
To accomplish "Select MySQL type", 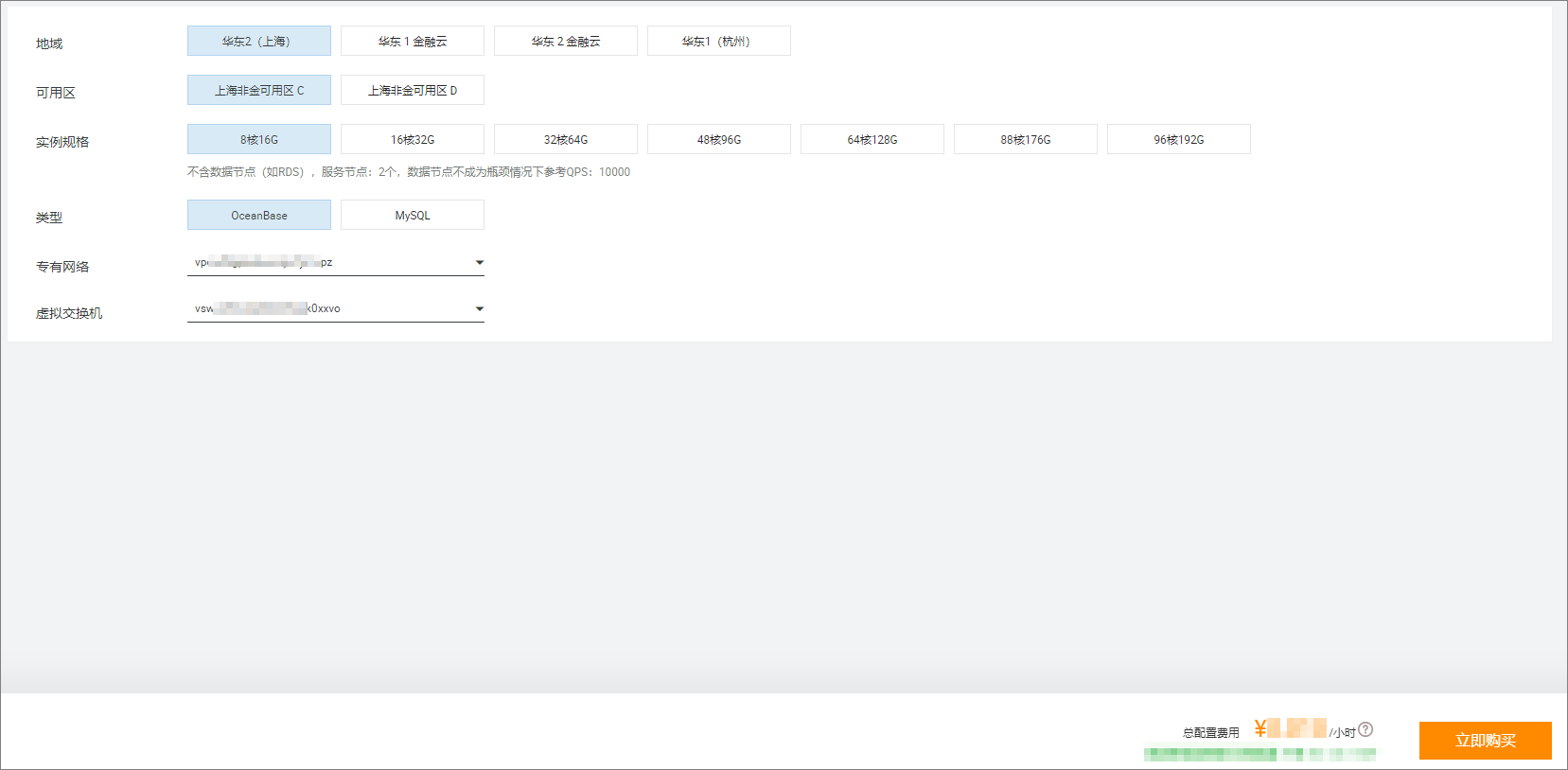I will tap(413, 215).
